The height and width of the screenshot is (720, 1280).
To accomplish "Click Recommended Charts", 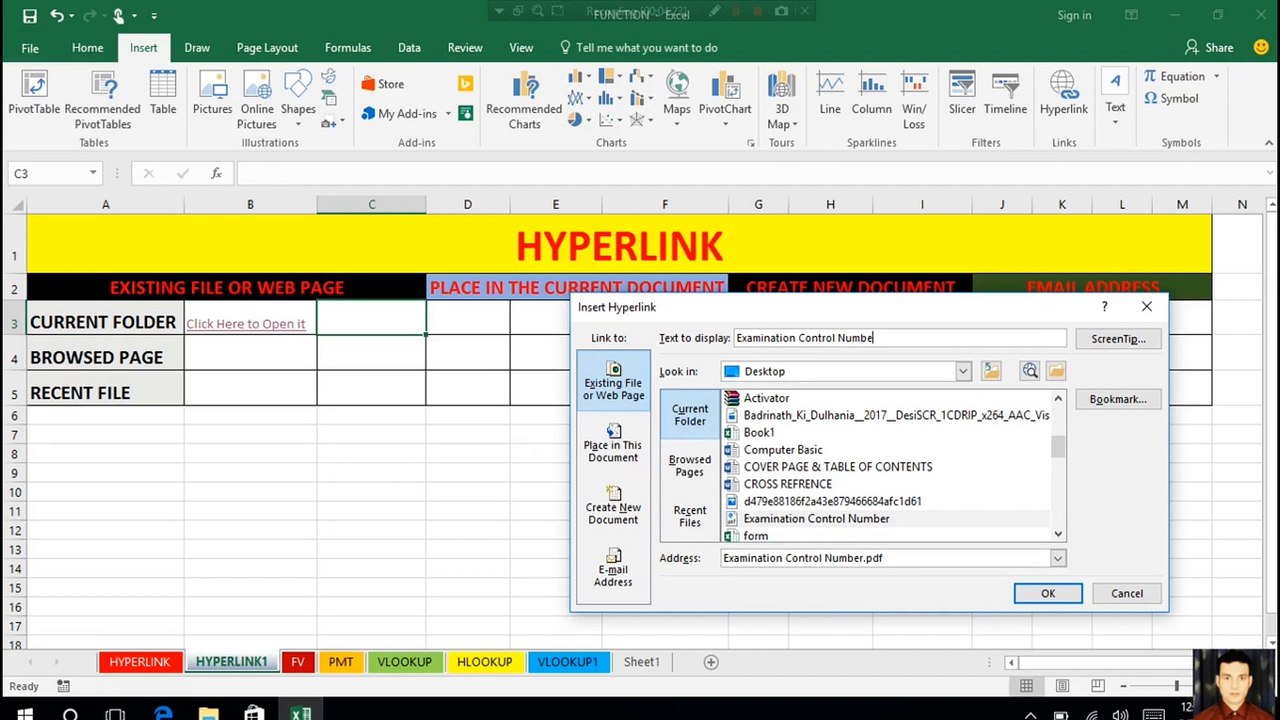I will [524, 100].
